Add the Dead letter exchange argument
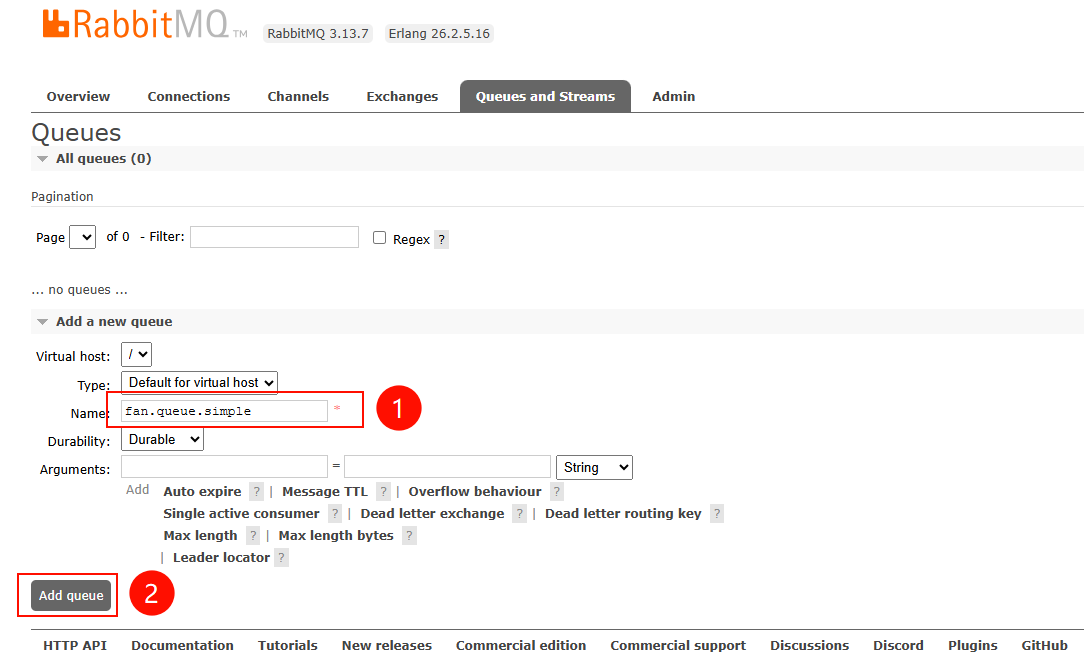 432,514
